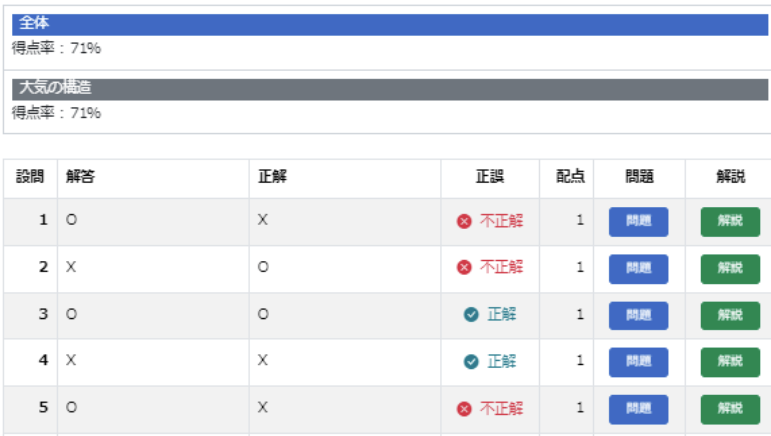The image size is (771, 436).
Task: Open the 問題 button for question 5
Action: 638,409
